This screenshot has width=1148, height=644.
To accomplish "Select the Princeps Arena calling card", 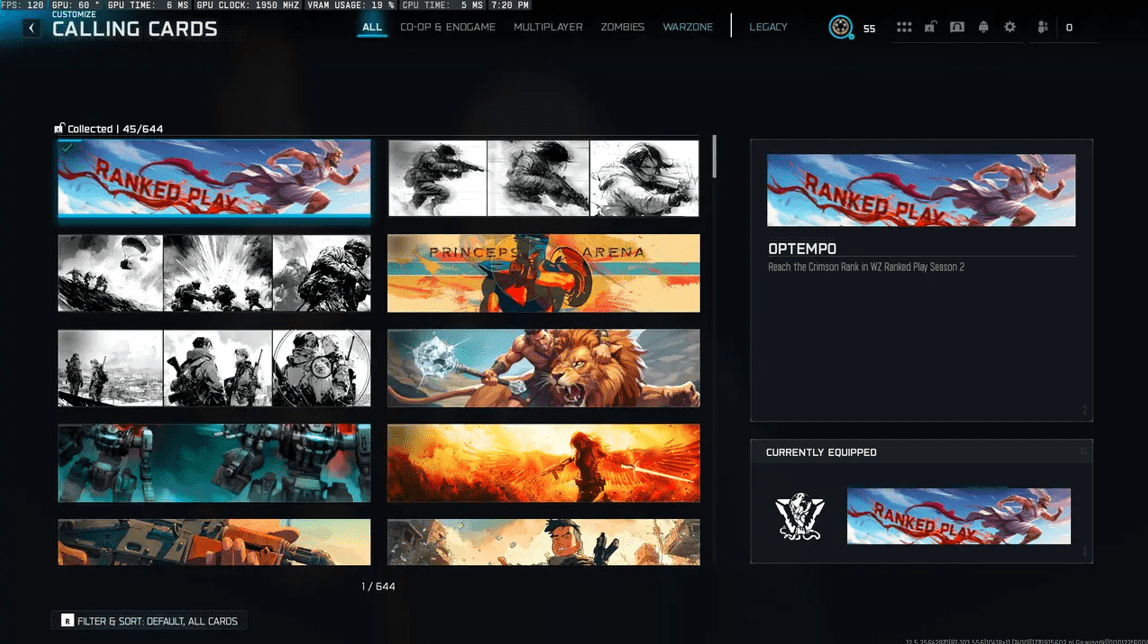I will coord(543,273).
